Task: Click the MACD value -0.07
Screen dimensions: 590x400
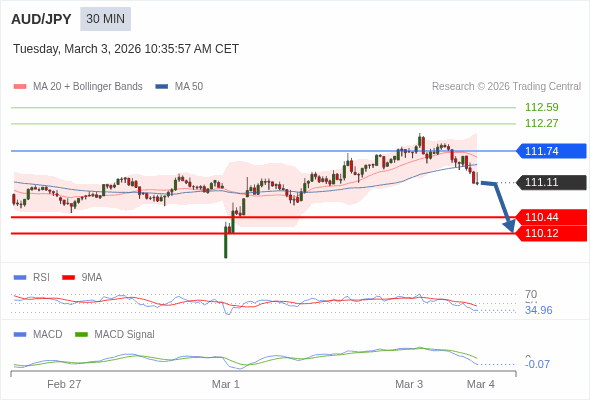Action: point(537,364)
